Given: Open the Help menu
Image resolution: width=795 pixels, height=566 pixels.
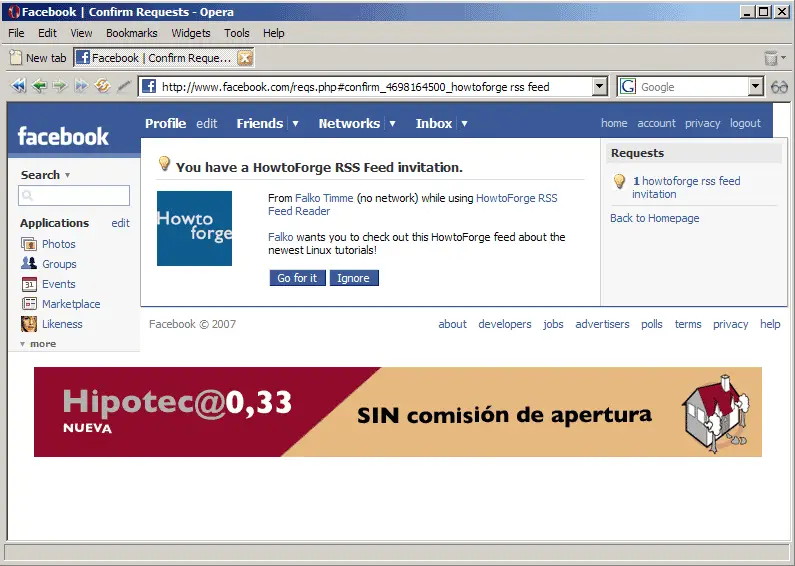Looking at the screenshot, I should (x=273, y=33).
